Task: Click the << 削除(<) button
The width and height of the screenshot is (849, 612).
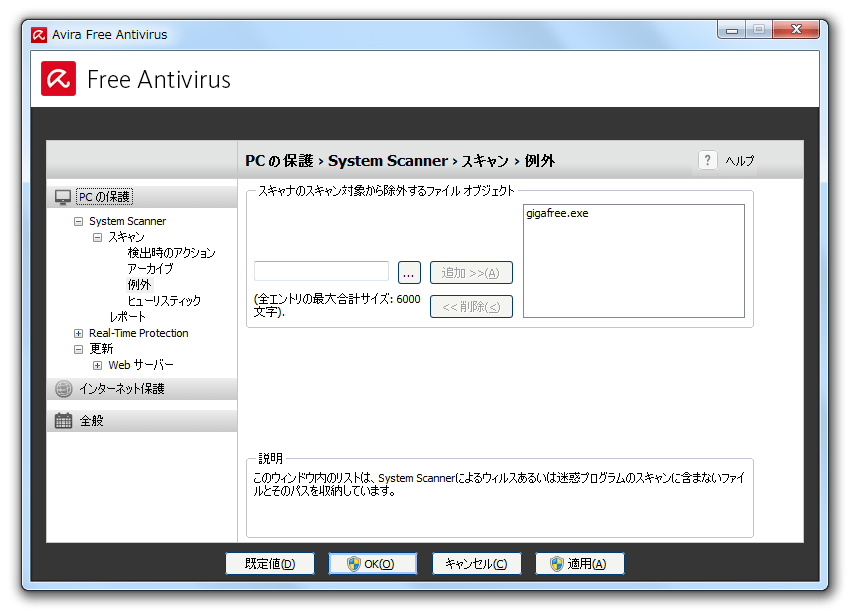Action: point(471,307)
